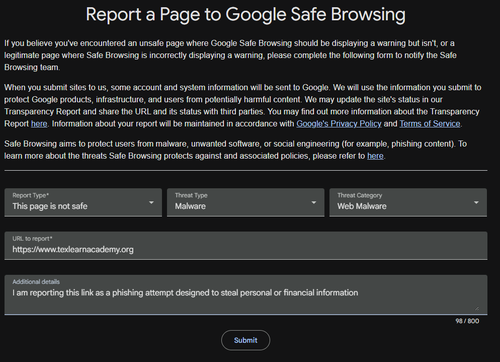The image size is (500, 362).
Task: Open Google's Privacy Policy link
Action: (339, 124)
